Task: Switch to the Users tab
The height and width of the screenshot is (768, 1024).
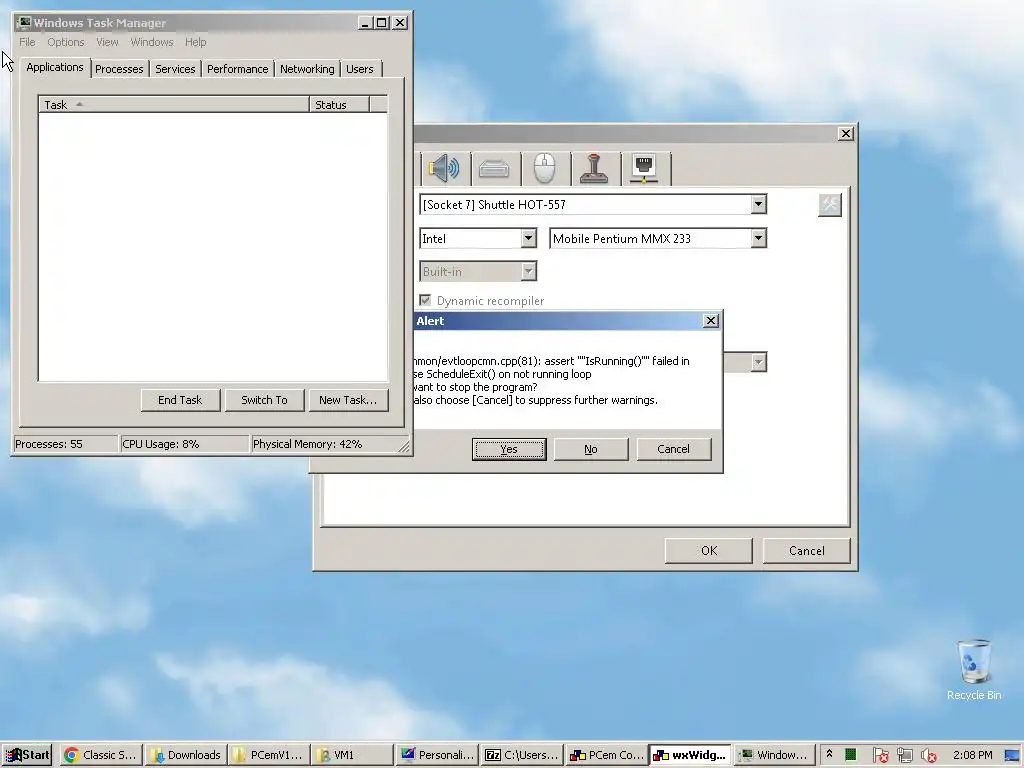Action: tap(360, 69)
